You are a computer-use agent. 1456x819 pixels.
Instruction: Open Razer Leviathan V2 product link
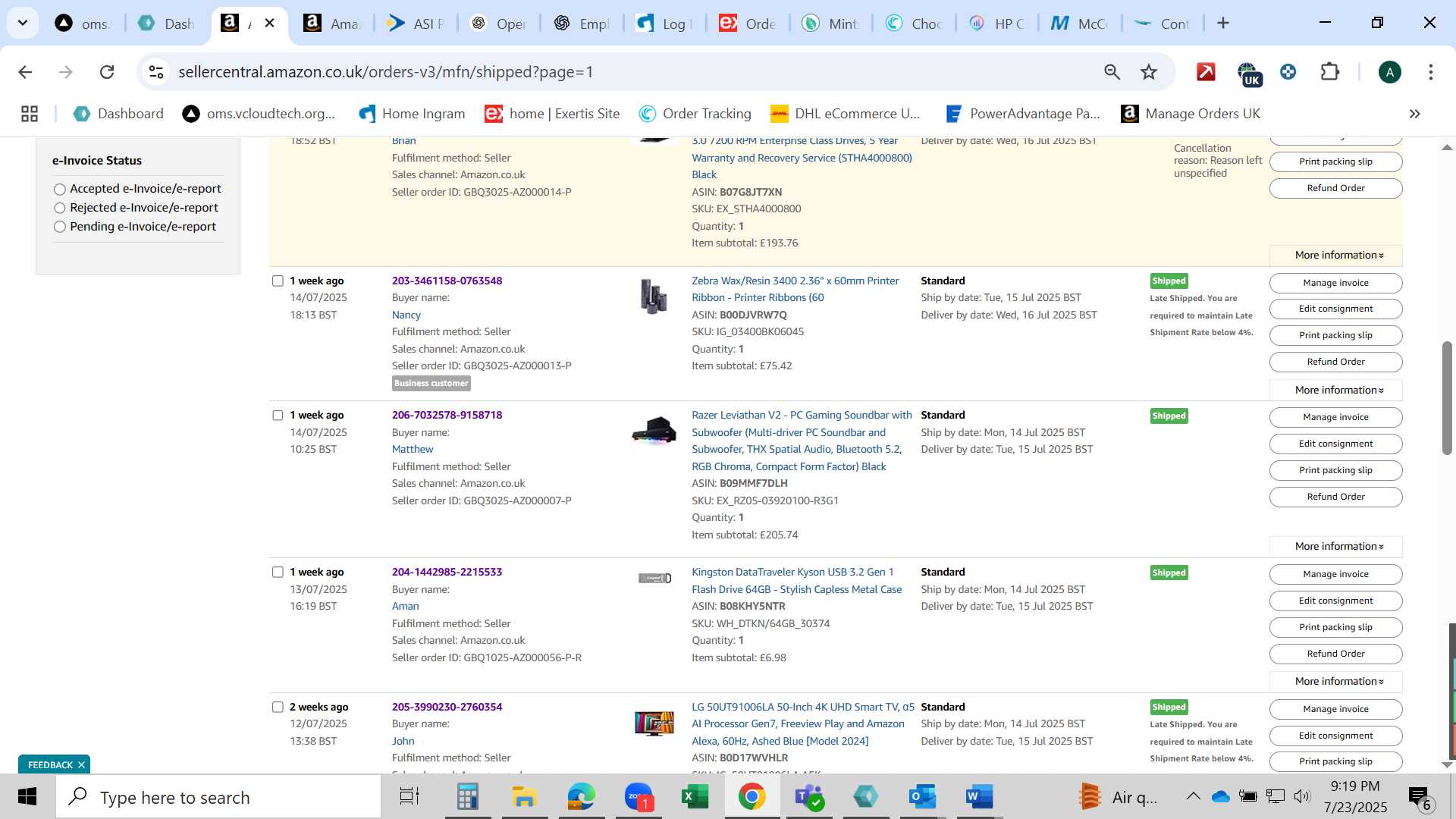[802, 441]
